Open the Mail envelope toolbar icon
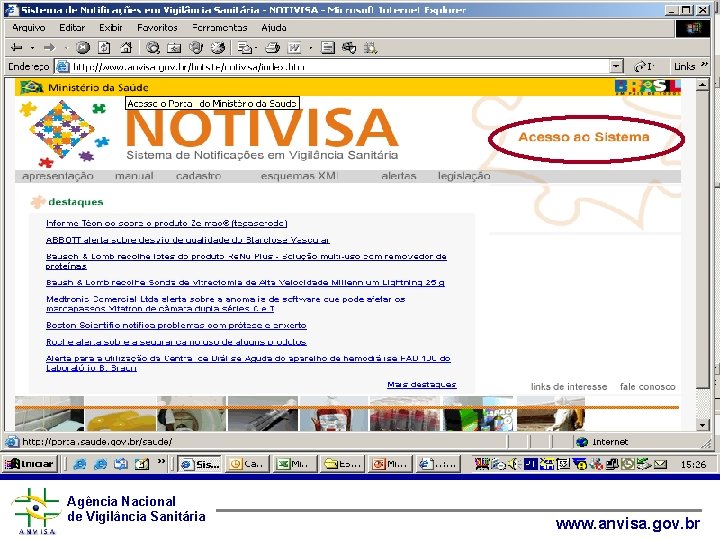 click(245, 47)
